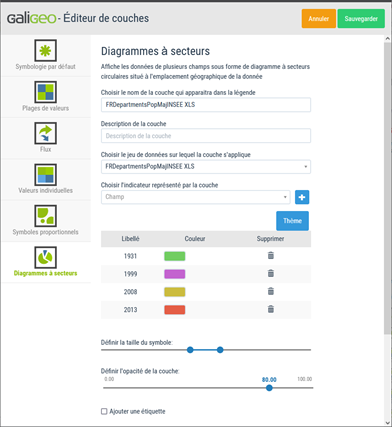The height and width of the screenshot is (427, 392).
Task: Click the Annuler button
Action: coord(319,19)
